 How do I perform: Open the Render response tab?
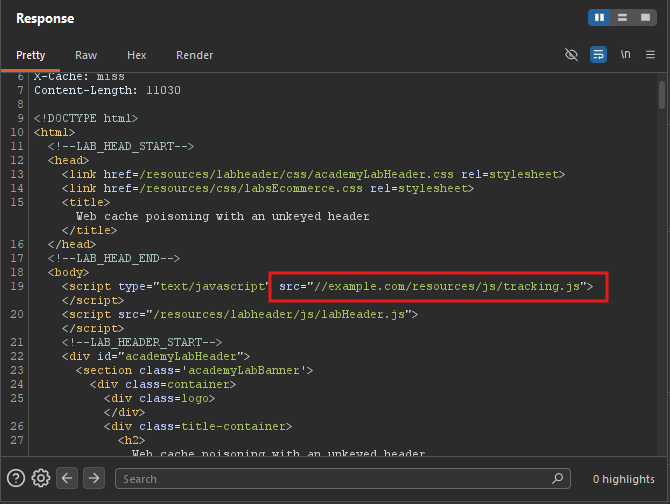pos(194,55)
